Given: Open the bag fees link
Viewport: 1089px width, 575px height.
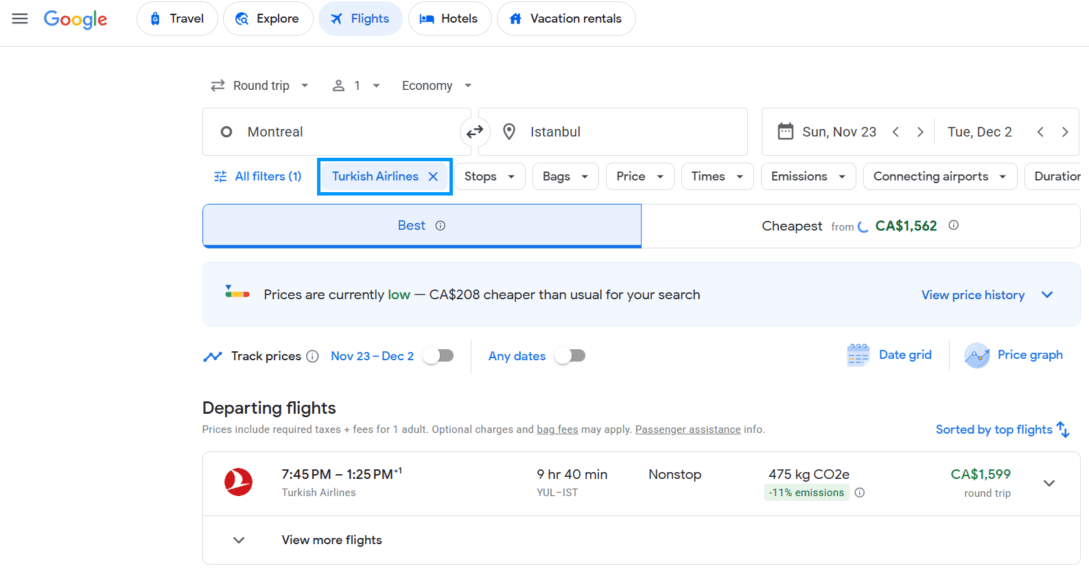Looking at the screenshot, I should 557,430.
